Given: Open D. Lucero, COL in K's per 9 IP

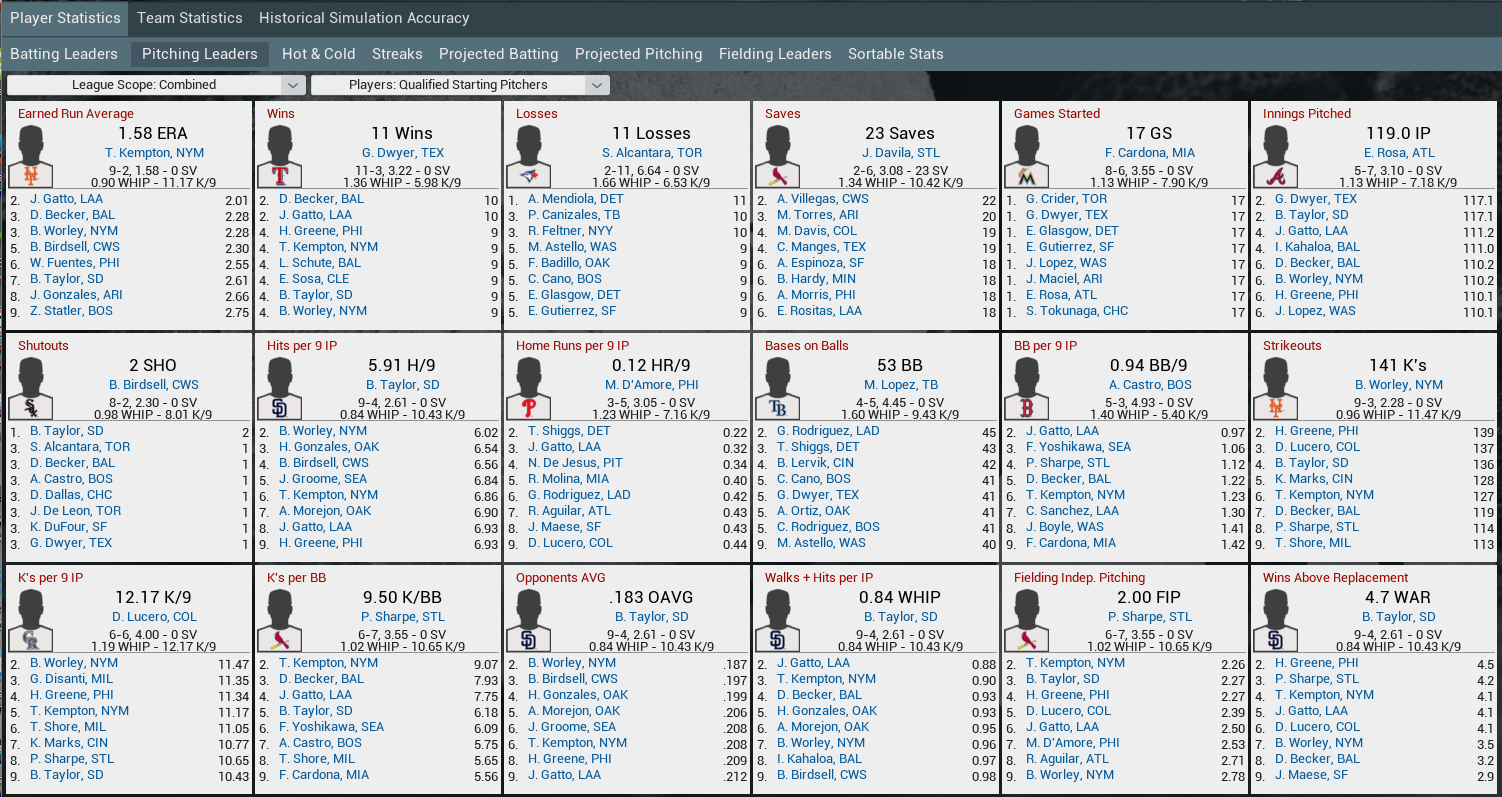Looking at the screenshot, I should [154, 617].
